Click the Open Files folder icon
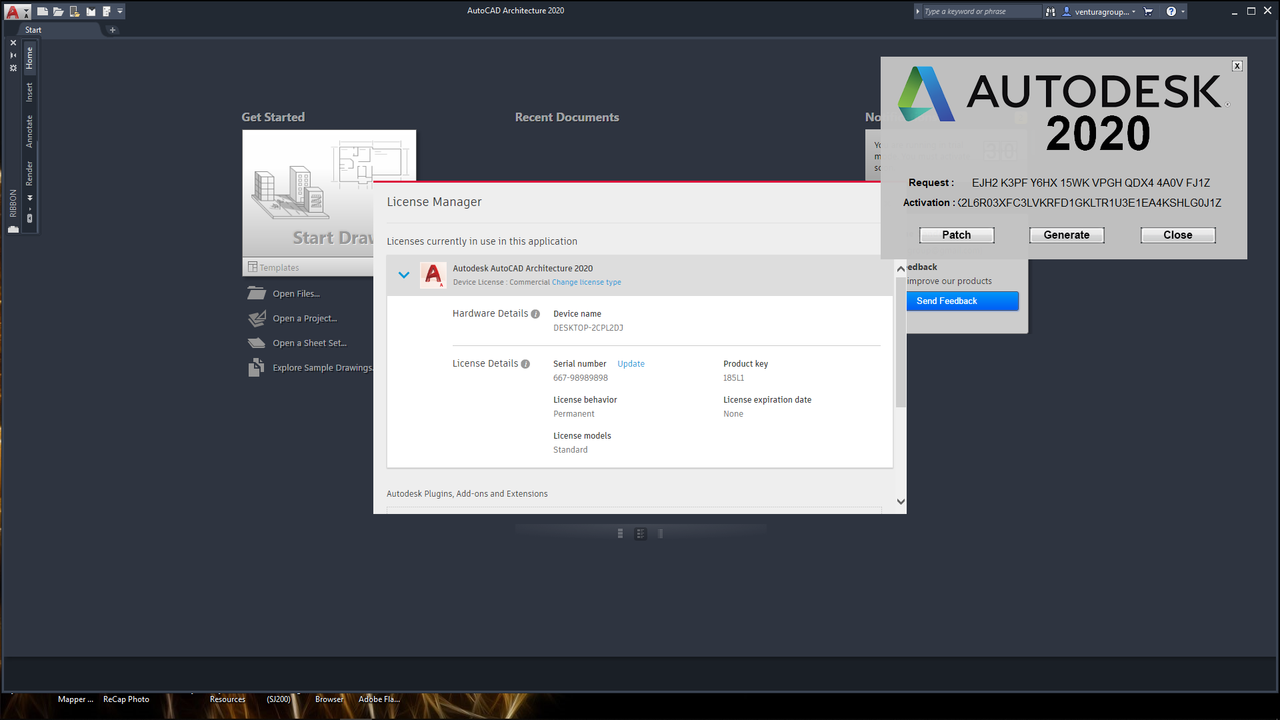Image resolution: width=1280 pixels, height=720 pixels. 256,294
